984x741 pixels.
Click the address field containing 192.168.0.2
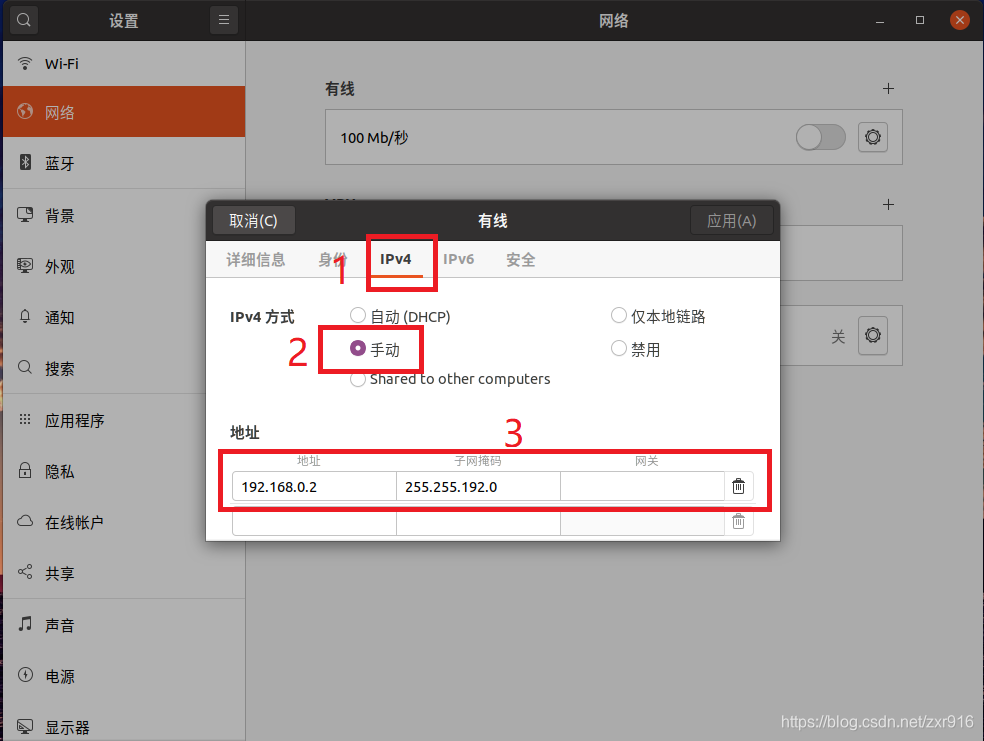314,486
